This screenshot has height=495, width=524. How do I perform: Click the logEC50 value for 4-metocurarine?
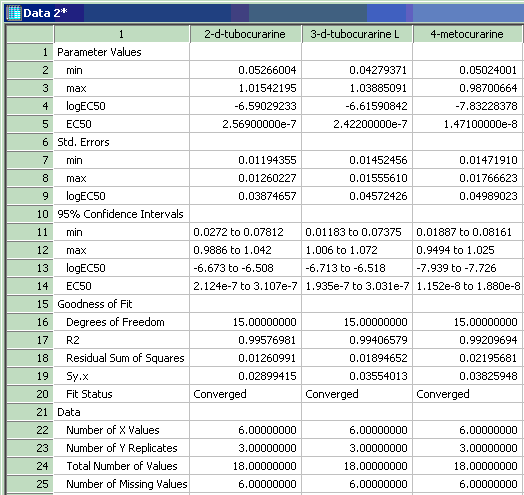pos(467,106)
